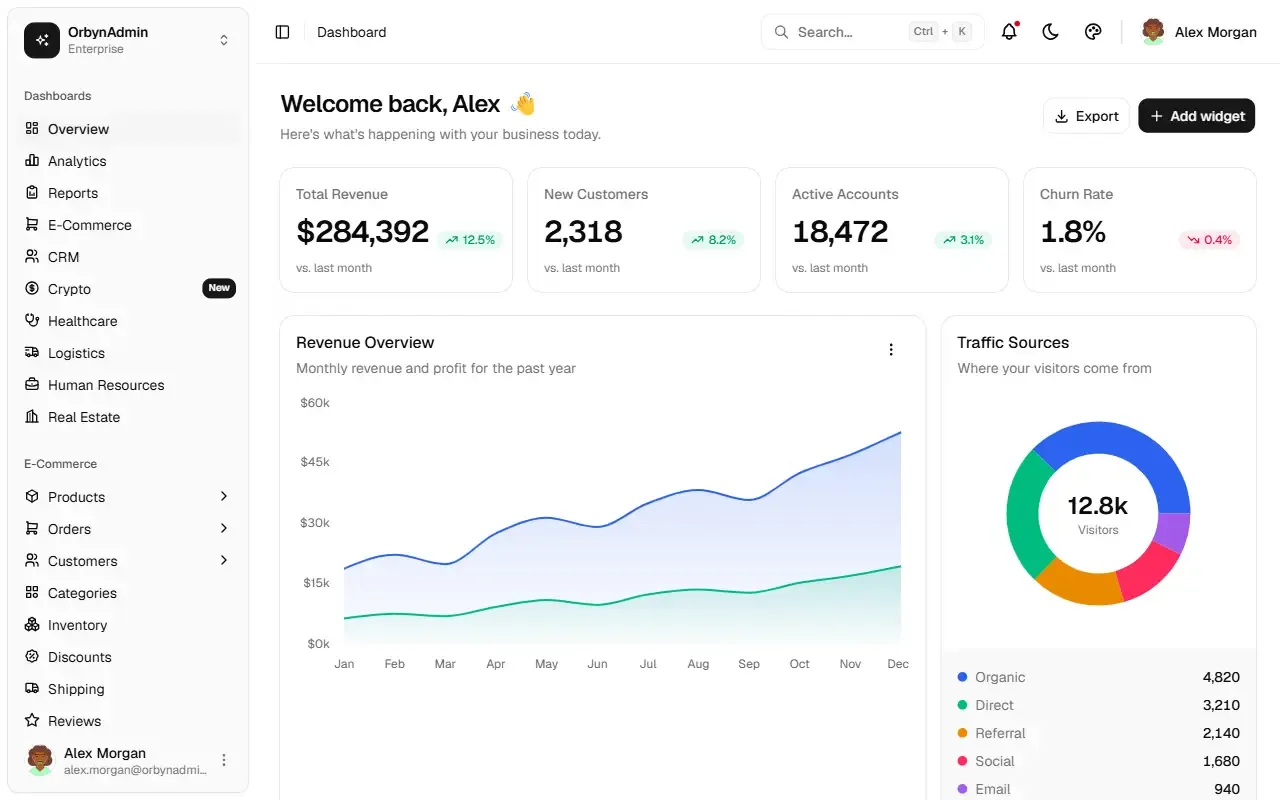Image resolution: width=1280 pixels, height=800 pixels.
Task: Click the Discounts badge icon
Action: click(x=32, y=657)
